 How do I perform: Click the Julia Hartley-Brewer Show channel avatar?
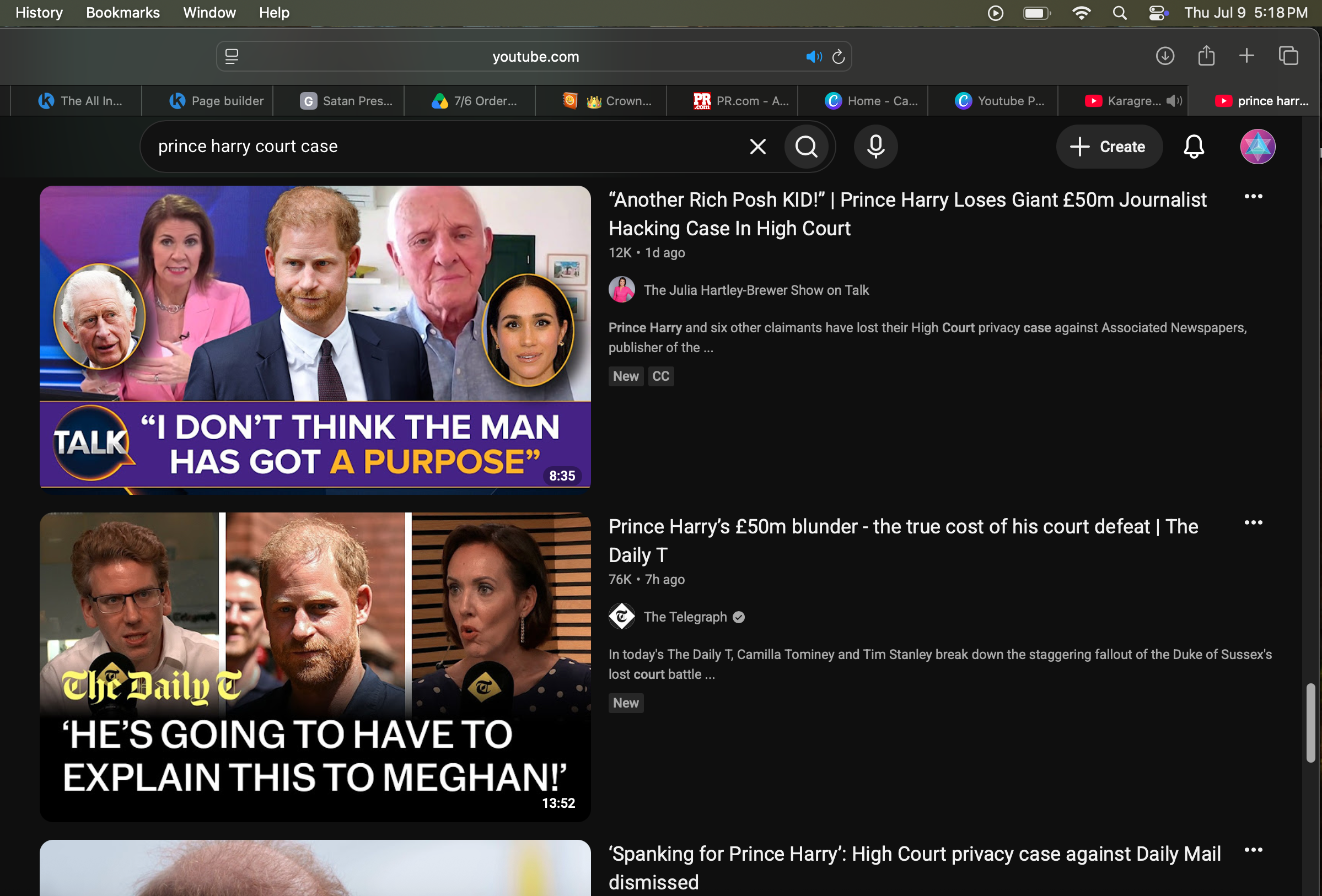click(622, 290)
